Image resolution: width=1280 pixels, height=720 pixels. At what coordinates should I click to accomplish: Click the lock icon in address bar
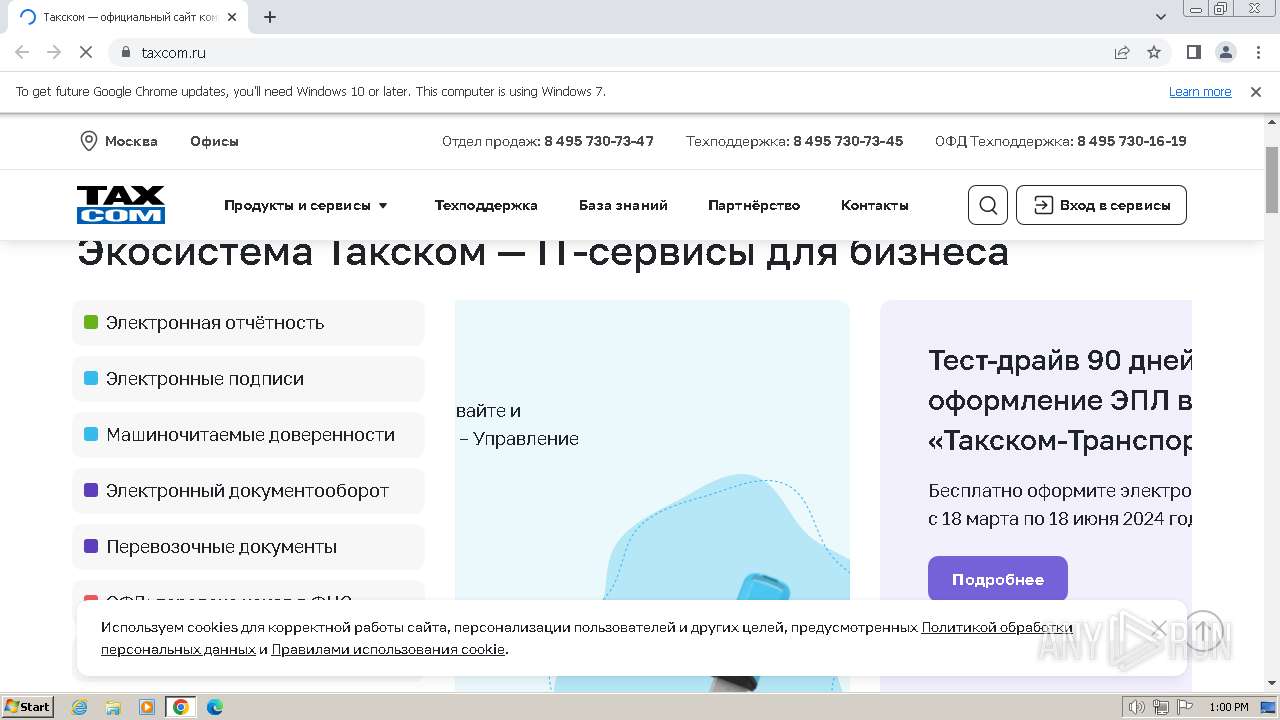(125, 52)
